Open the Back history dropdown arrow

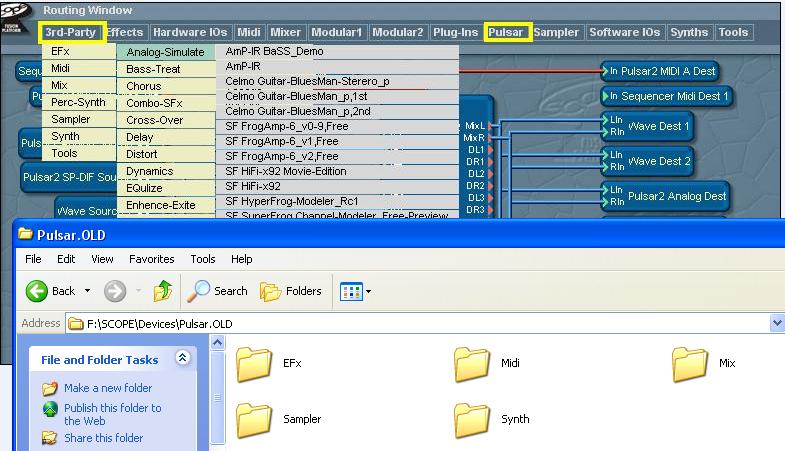[88, 291]
